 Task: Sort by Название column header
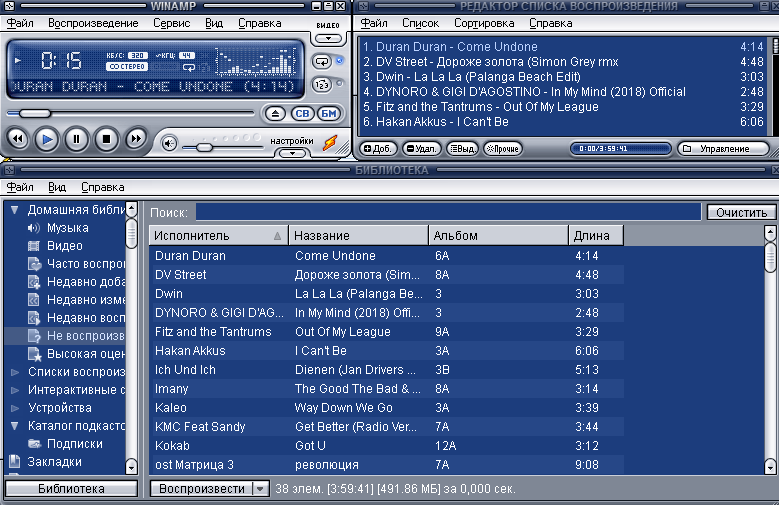[x=358, y=236]
